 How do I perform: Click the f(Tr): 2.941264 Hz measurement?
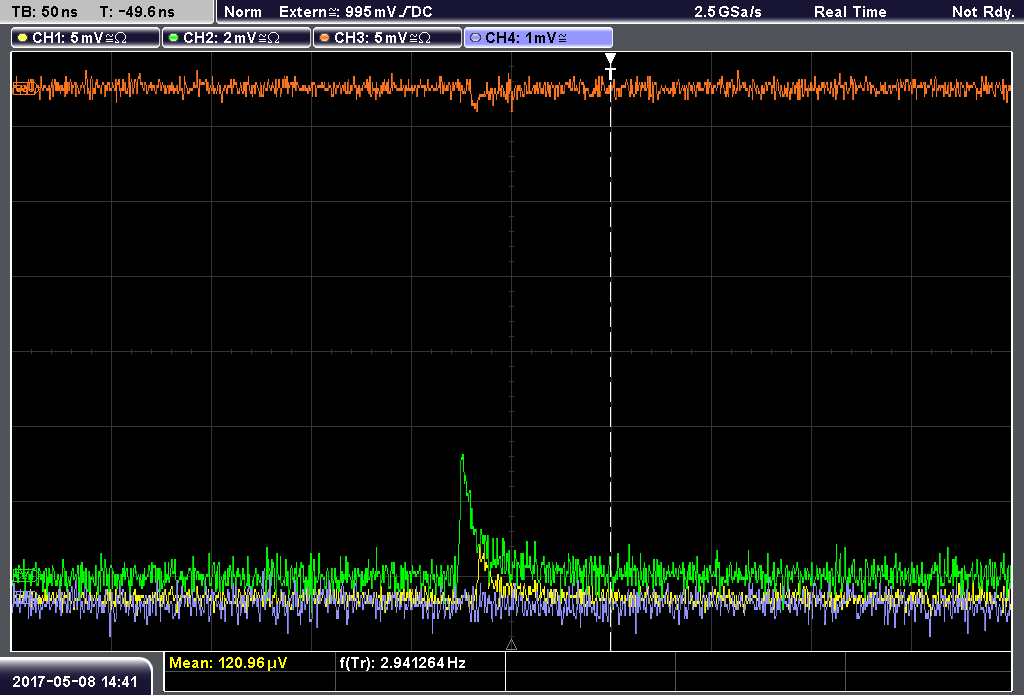402,663
